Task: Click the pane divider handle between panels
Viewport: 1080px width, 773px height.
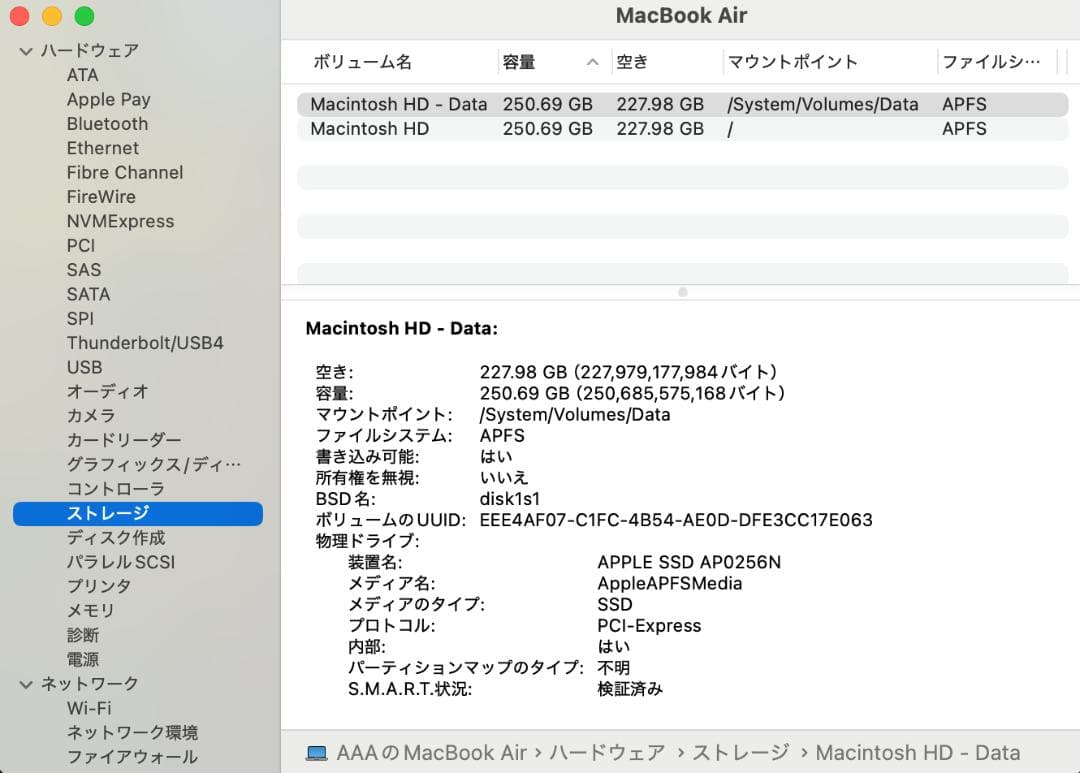Action: 682,292
